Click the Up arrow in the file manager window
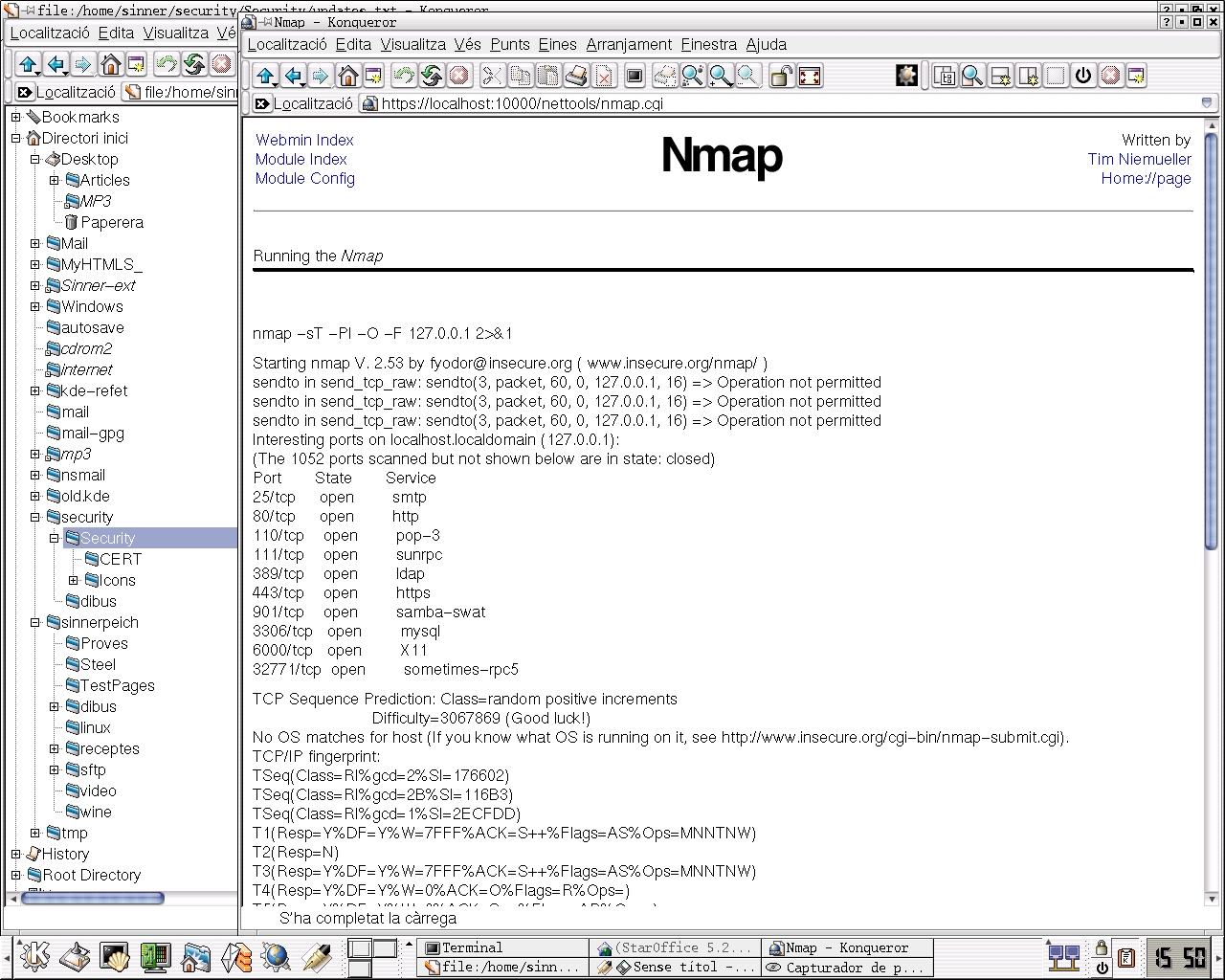Viewport: 1225px width, 980px height. click(x=28, y=64)
